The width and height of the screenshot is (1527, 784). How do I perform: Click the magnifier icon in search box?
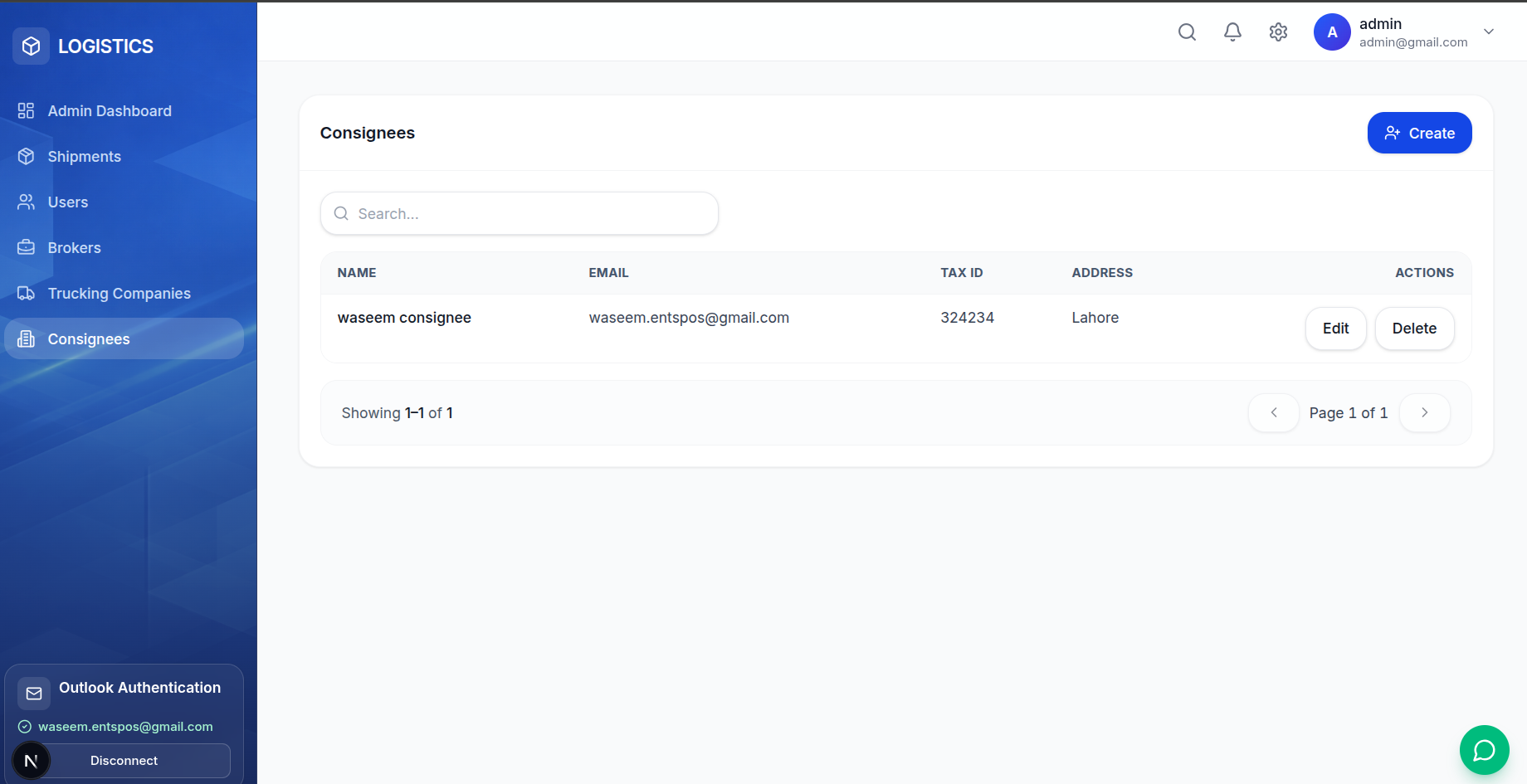coord(341,213)
